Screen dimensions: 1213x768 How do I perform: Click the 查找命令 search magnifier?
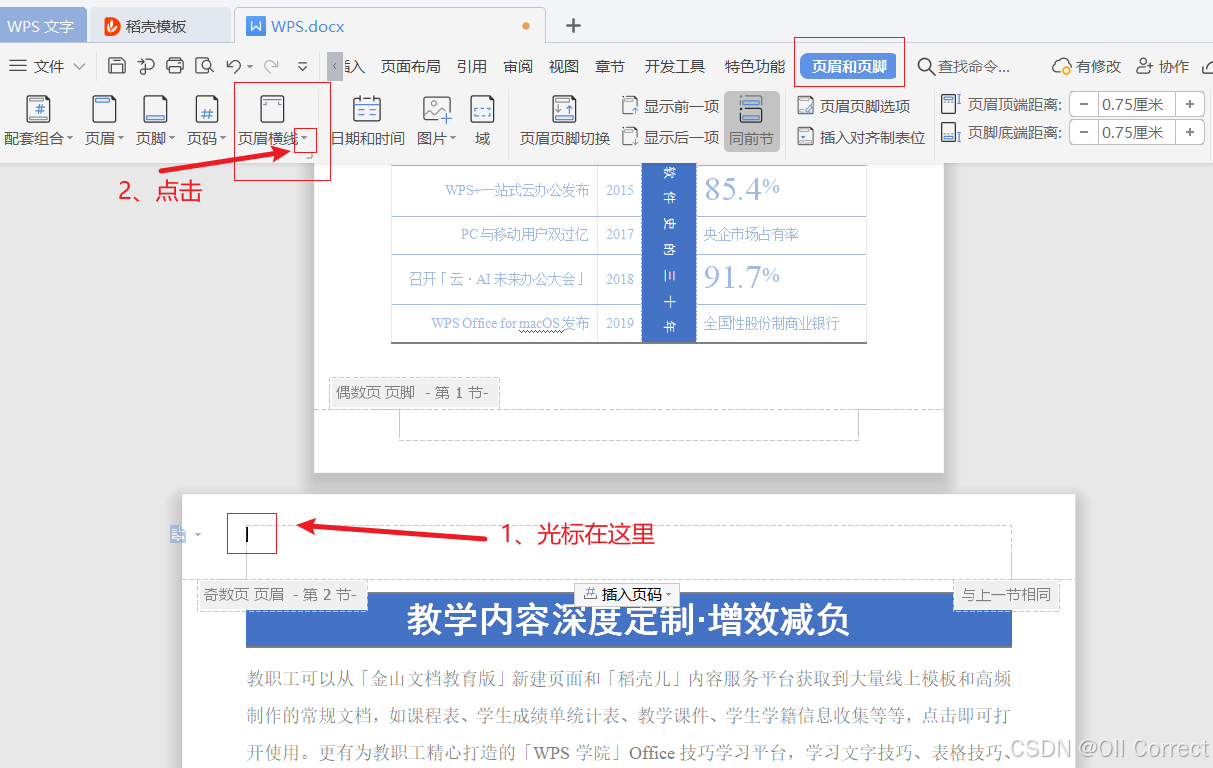[x=926, y=67]
